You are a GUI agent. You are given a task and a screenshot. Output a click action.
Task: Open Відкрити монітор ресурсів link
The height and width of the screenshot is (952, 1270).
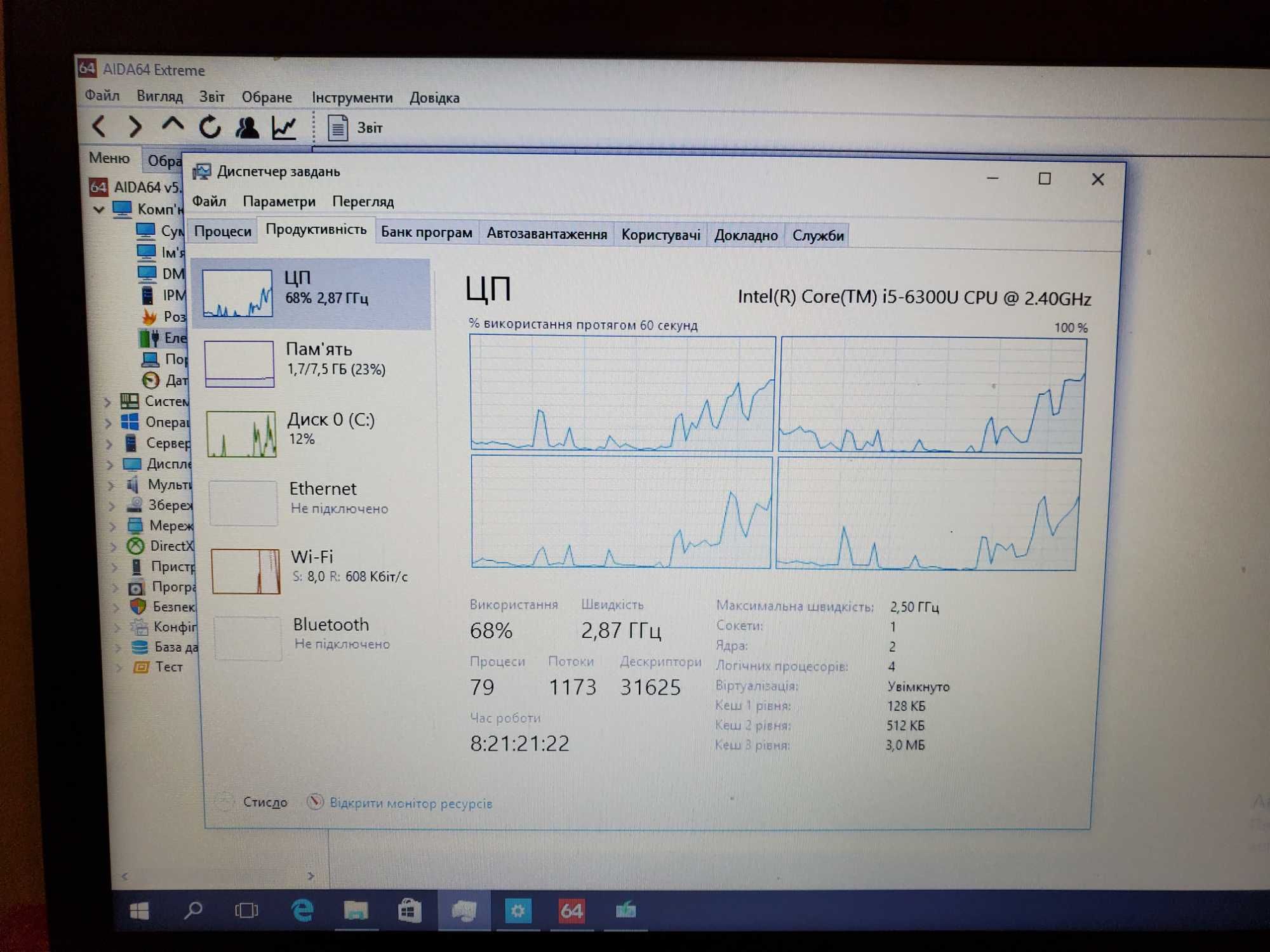tap(411, 803)
